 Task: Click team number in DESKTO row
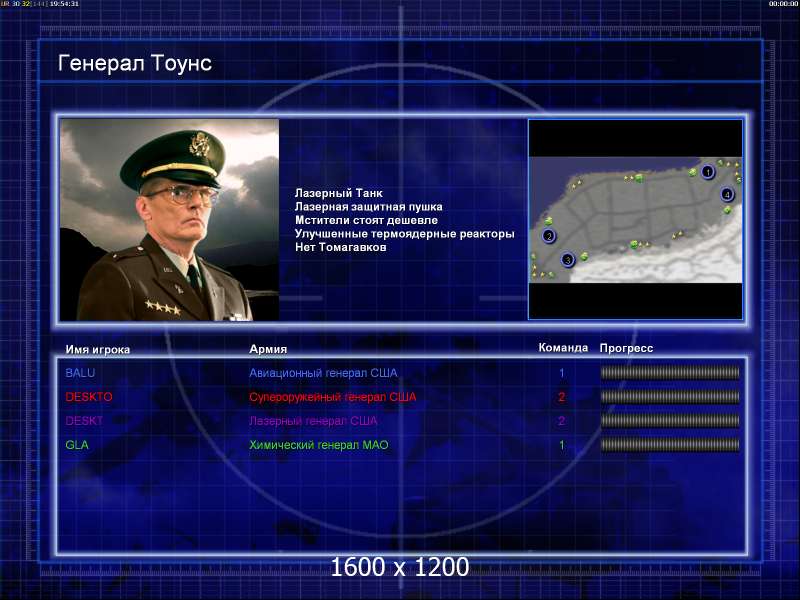click(562, 396)
